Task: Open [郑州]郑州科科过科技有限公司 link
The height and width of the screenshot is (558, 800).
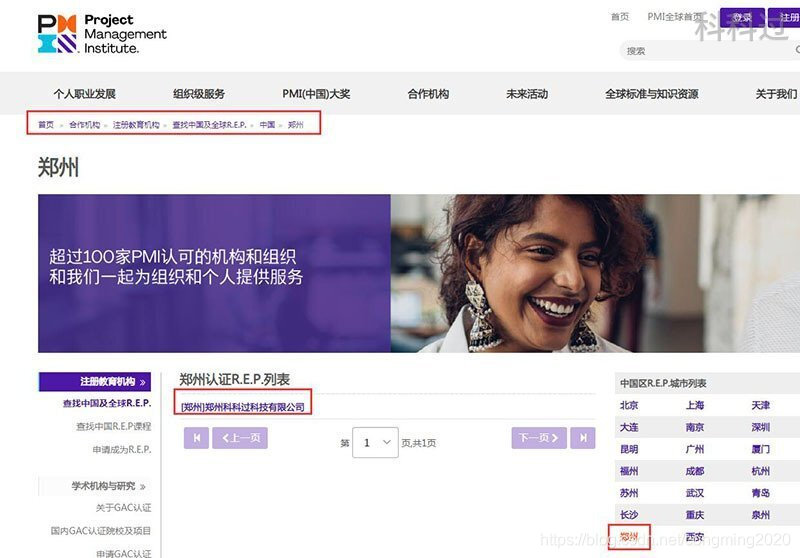Action: pos(243,407)
